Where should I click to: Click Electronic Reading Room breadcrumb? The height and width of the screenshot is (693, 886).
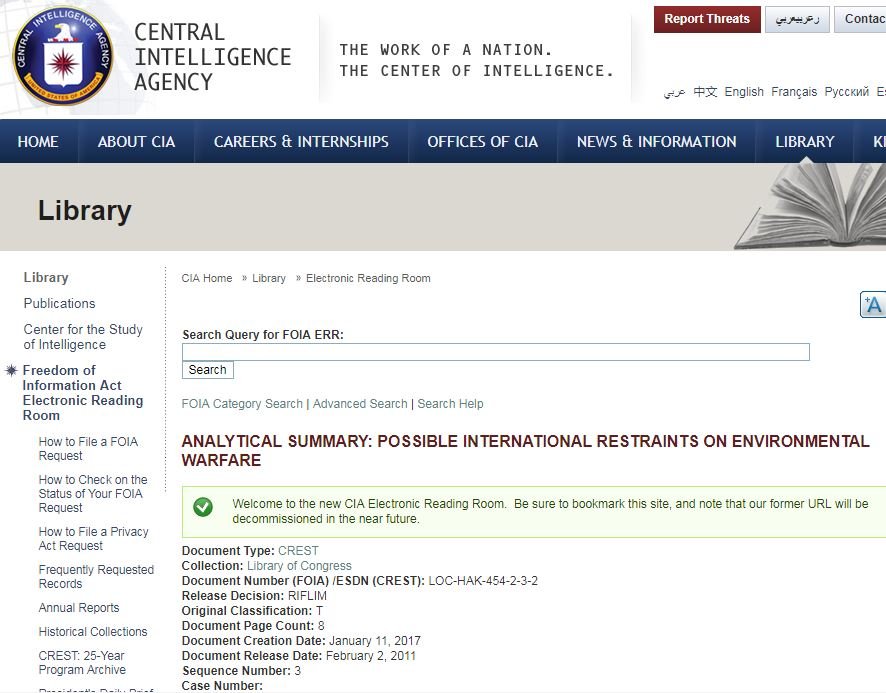(368, 278)
